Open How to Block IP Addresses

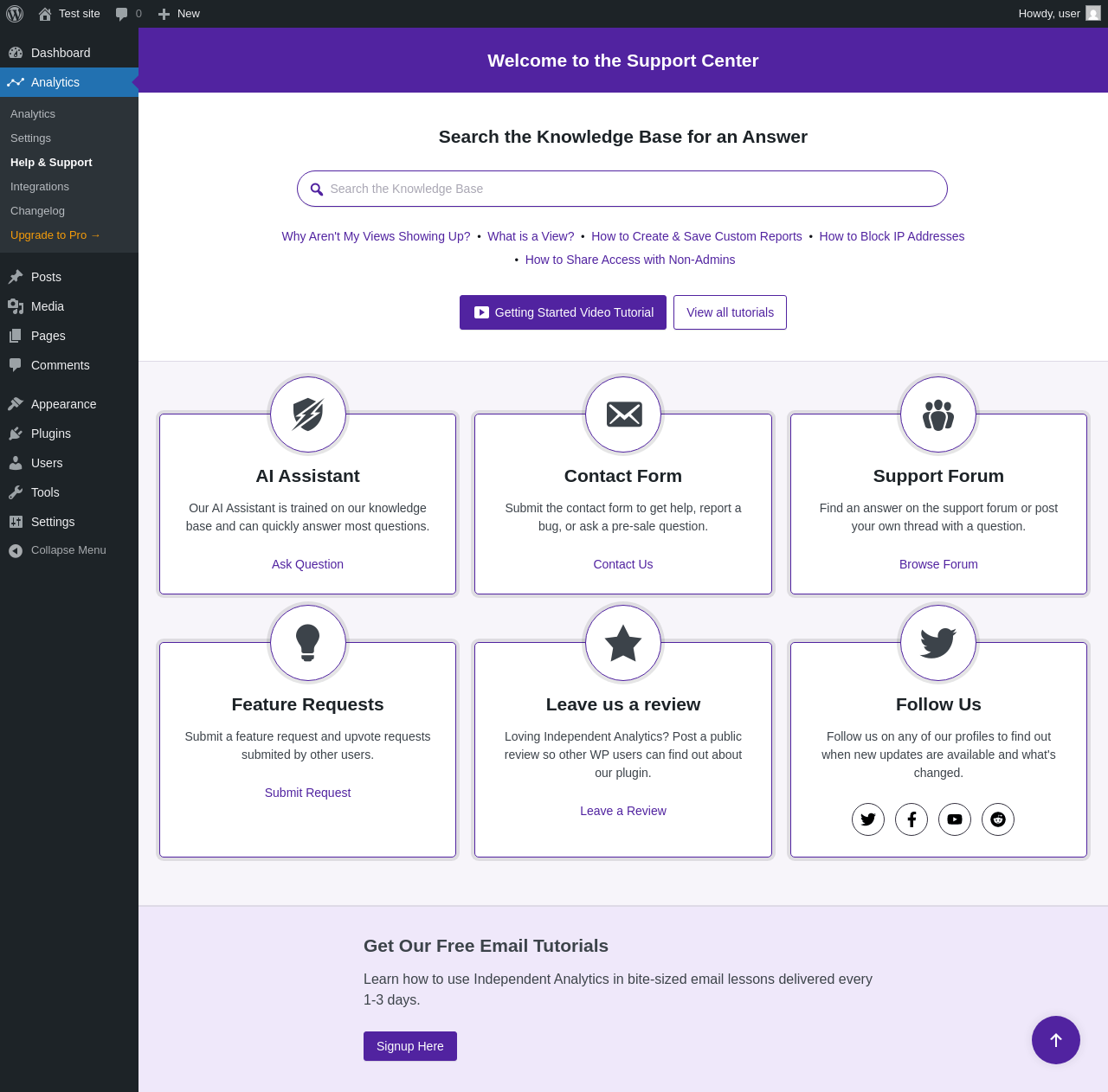point(892,236)
